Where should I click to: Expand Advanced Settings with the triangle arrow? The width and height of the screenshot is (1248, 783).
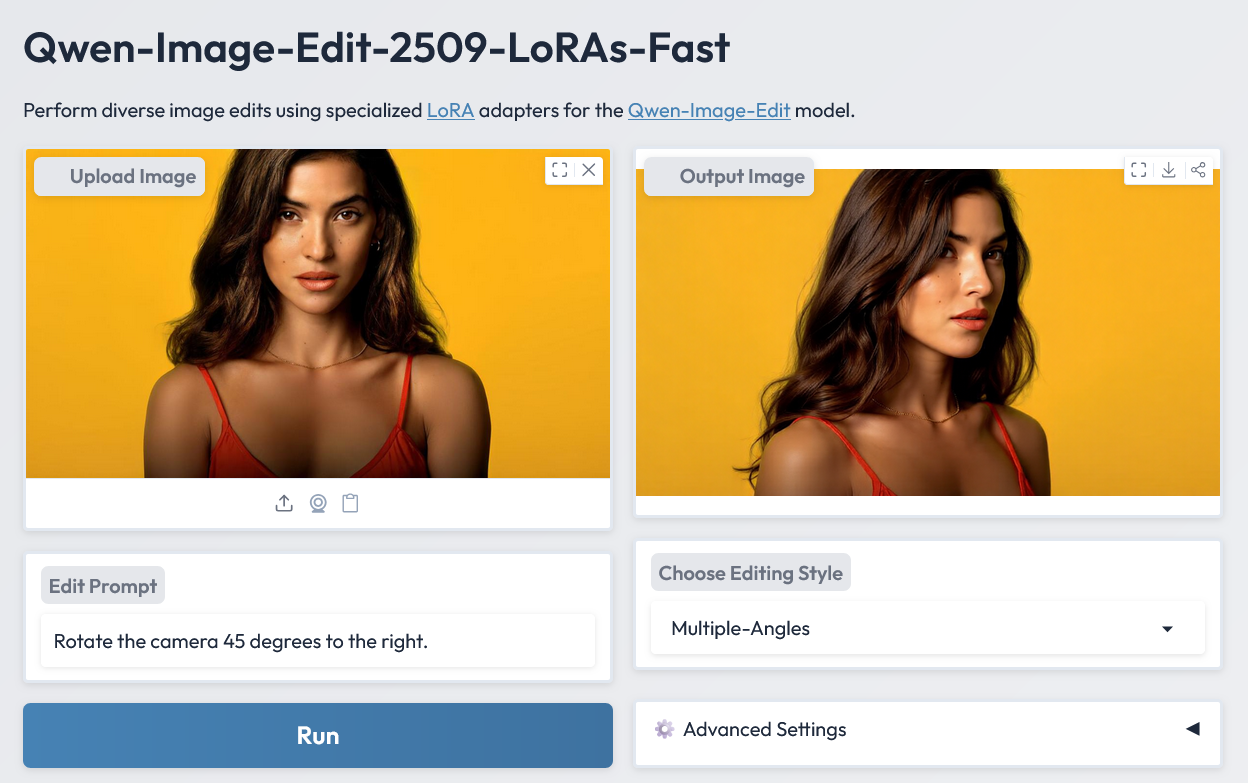1192,729
